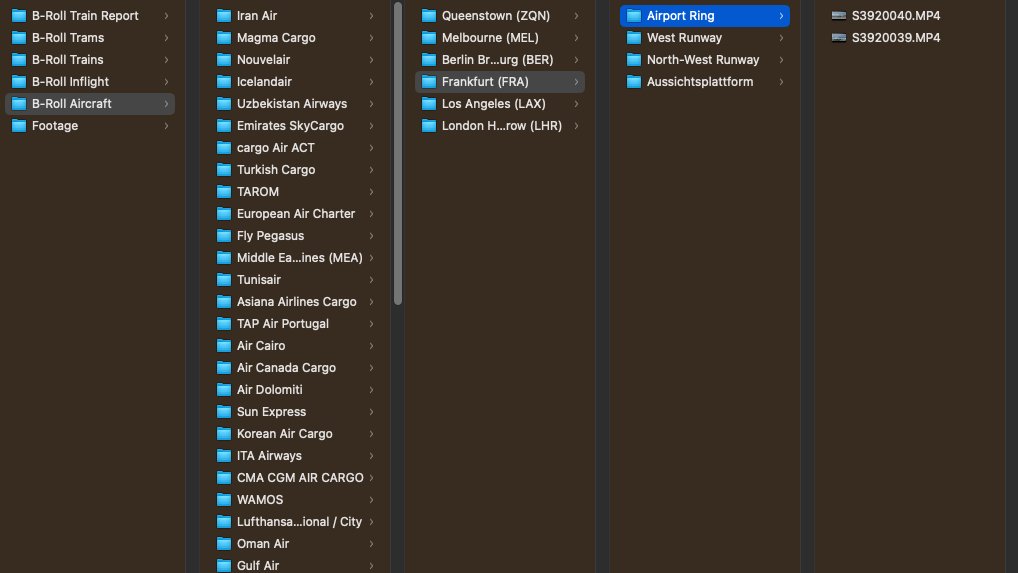Screen dimensions: 1018x573
Task: Click the Iran Air folder icon
Action: 224,16
